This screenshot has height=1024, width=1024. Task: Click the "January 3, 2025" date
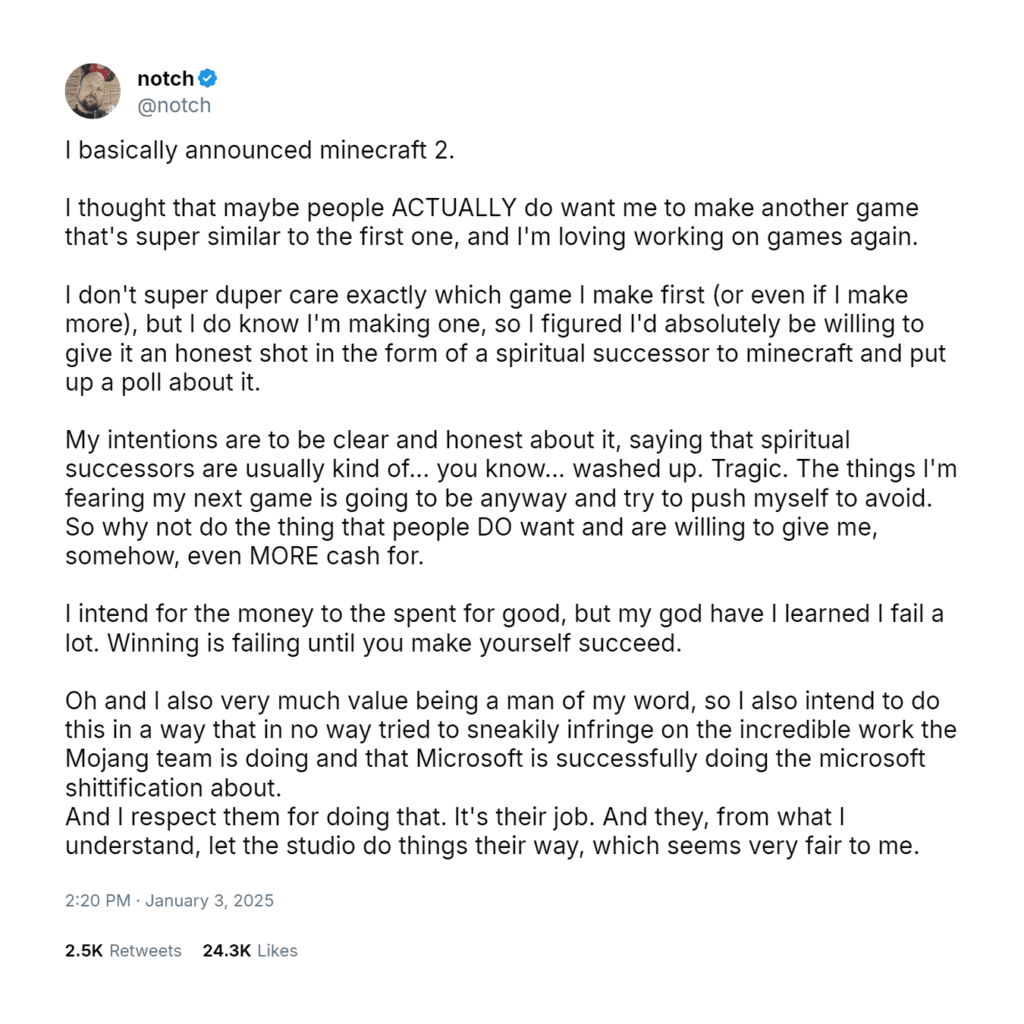(209, 900)
